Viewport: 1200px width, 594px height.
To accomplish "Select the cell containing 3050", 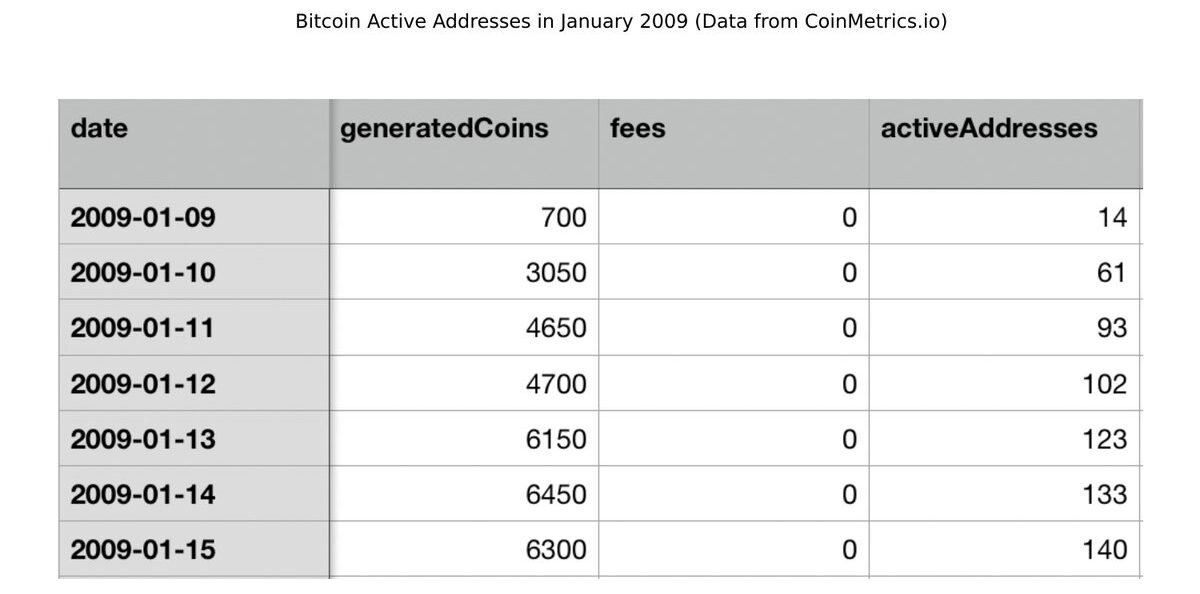I will [x=556, y=273].
